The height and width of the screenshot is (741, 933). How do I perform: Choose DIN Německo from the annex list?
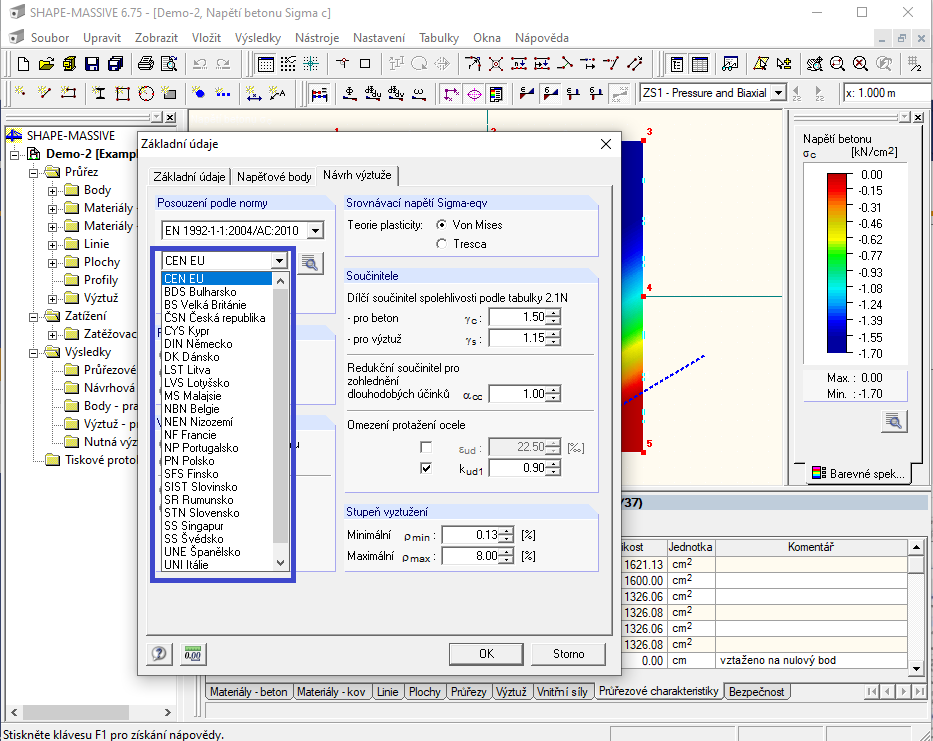point(198,344)
